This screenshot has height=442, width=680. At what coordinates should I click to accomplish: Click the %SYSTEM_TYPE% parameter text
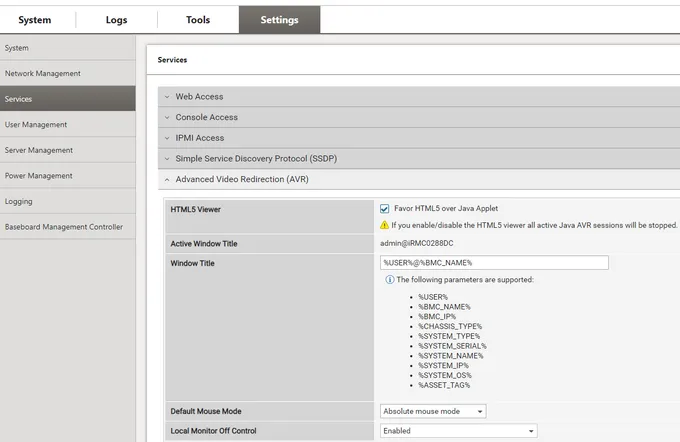[449, 336]
